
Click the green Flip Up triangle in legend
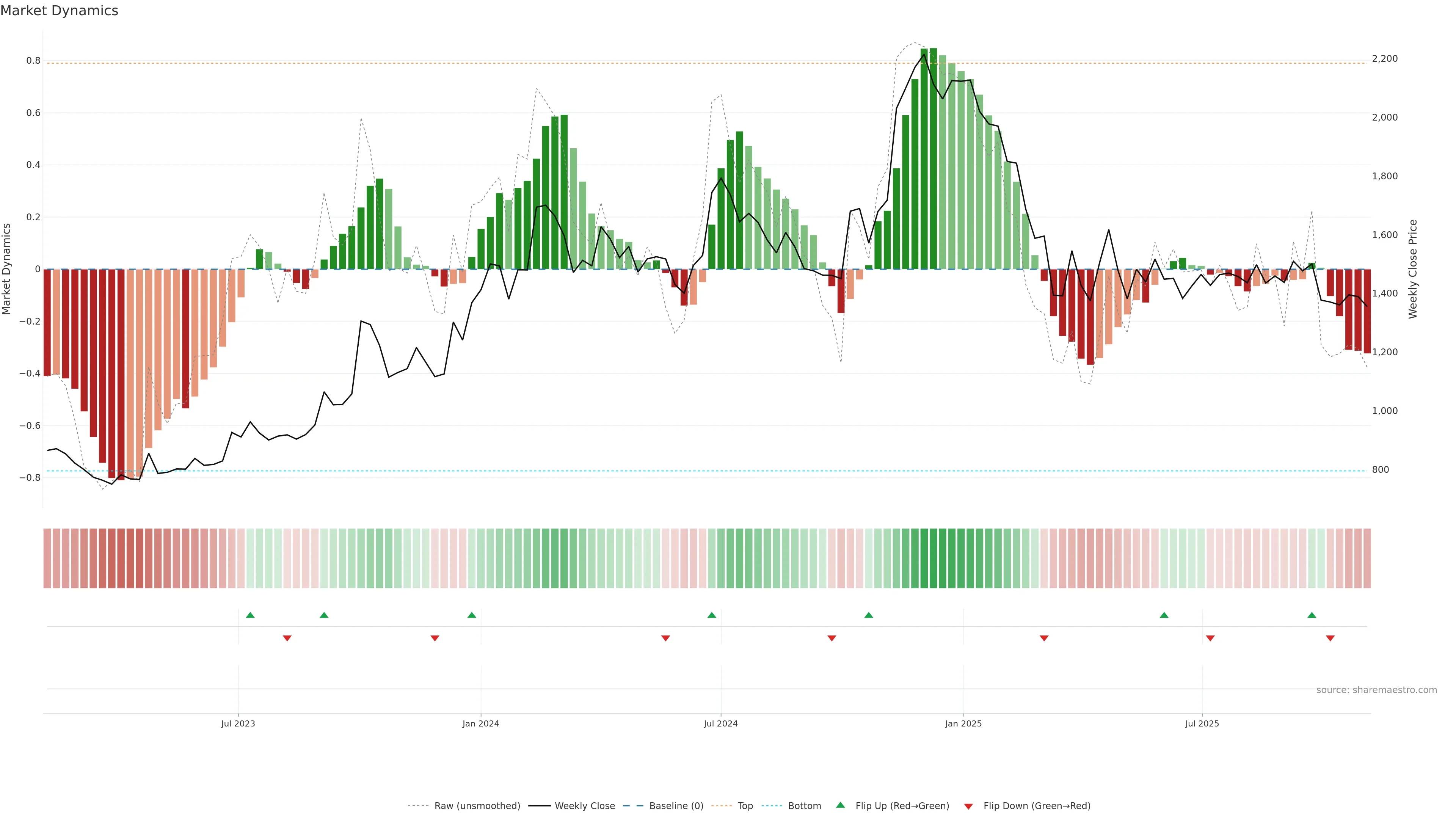click(840, 805)
